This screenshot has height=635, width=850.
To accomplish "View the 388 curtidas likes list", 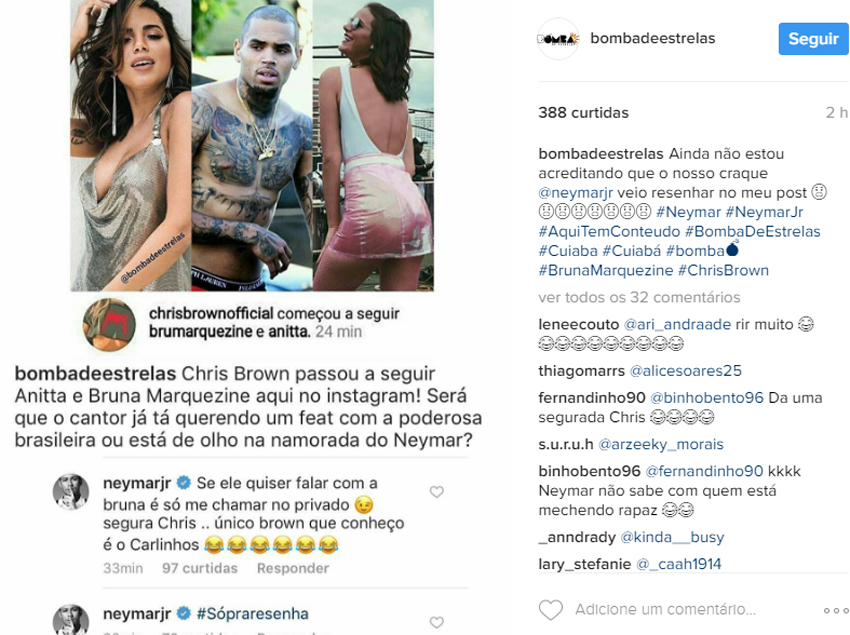I will click(x=583, y=113).
